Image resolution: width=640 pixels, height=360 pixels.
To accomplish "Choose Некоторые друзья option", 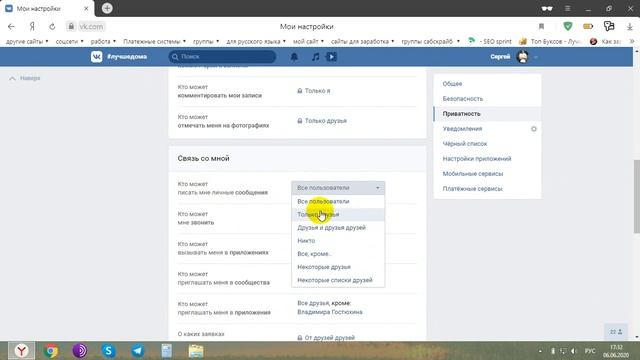I will 338,267.
